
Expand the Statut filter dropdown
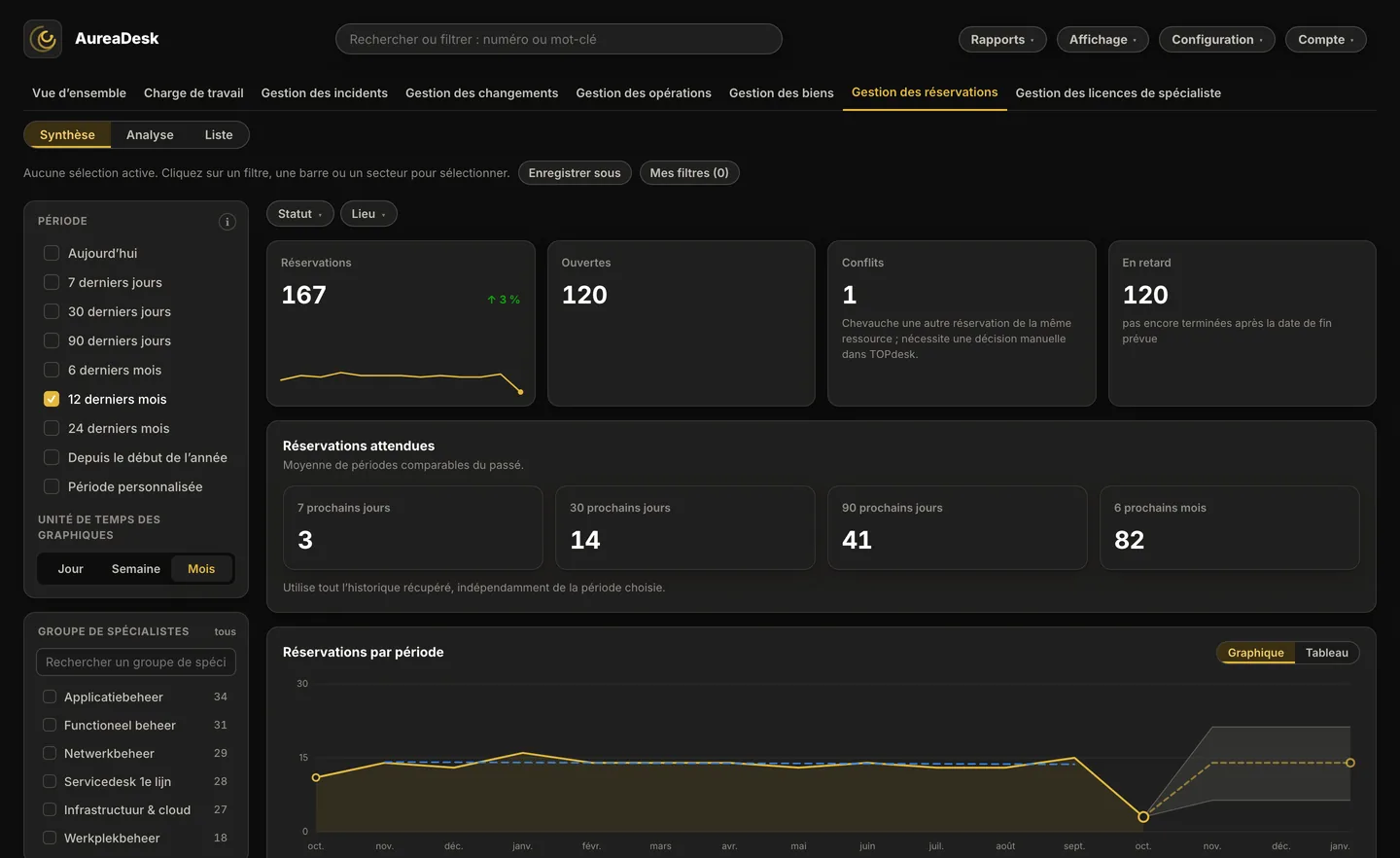(x=300, y=214)
